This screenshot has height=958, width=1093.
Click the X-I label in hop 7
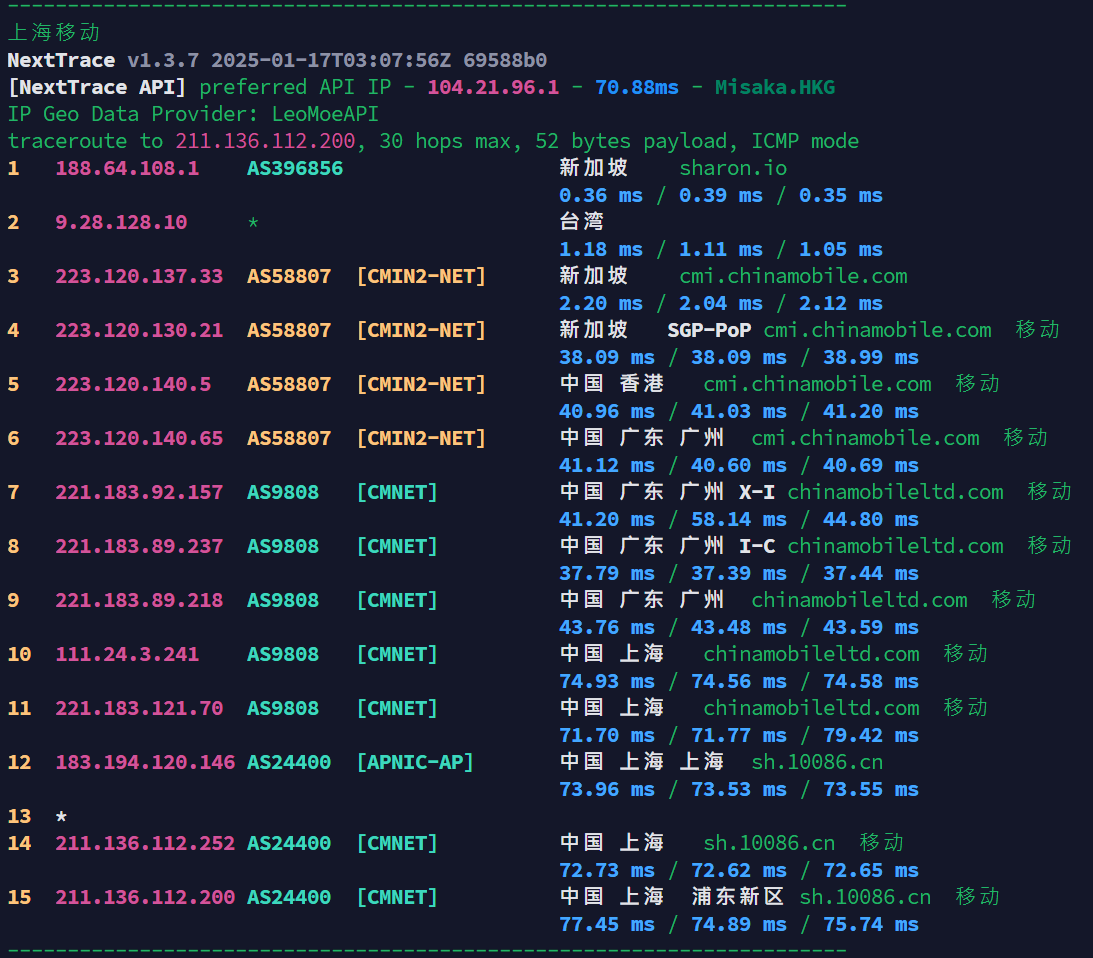[x=756, y=492]
